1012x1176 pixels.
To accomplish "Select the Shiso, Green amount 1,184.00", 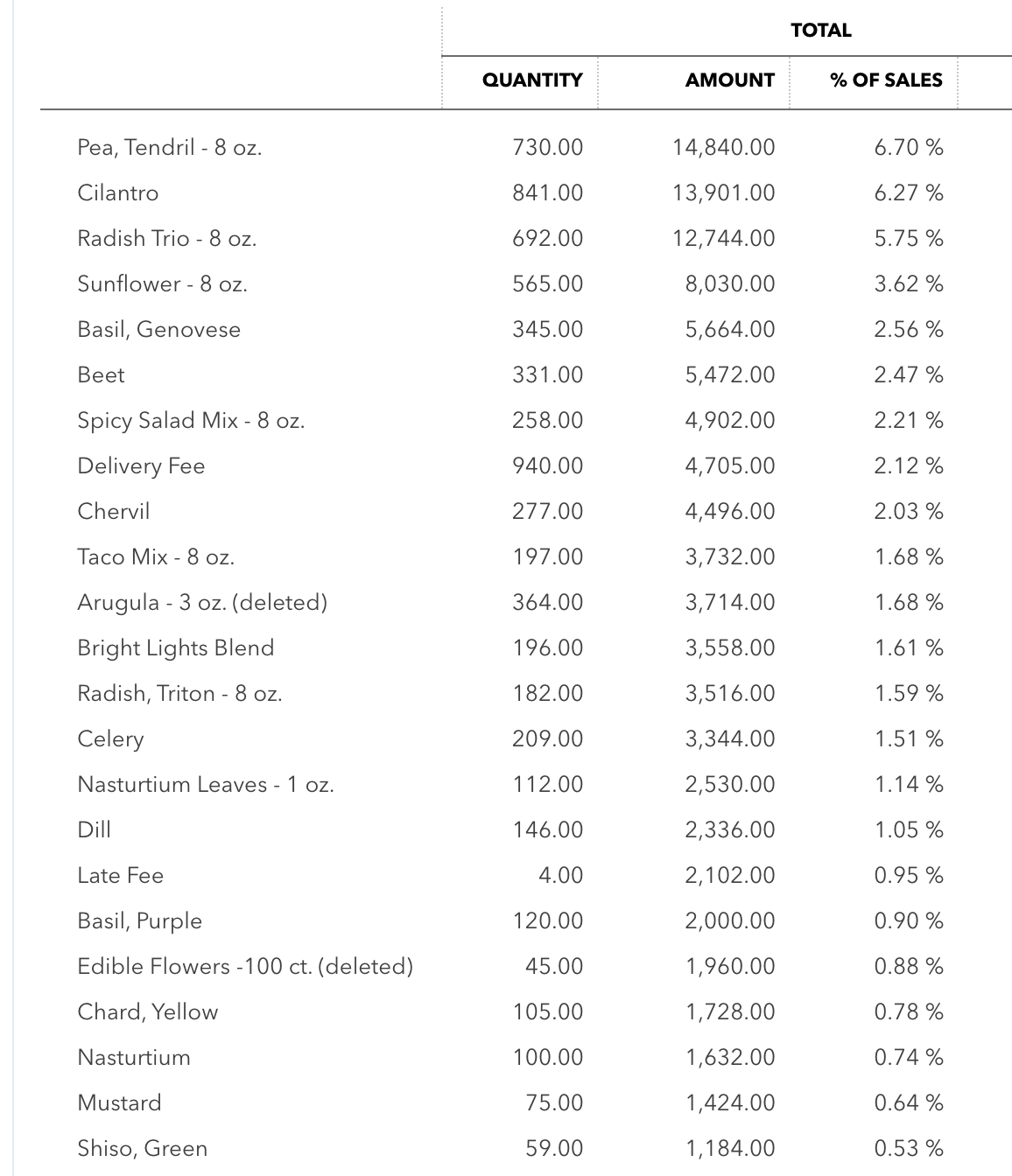I will [729, 1148].
